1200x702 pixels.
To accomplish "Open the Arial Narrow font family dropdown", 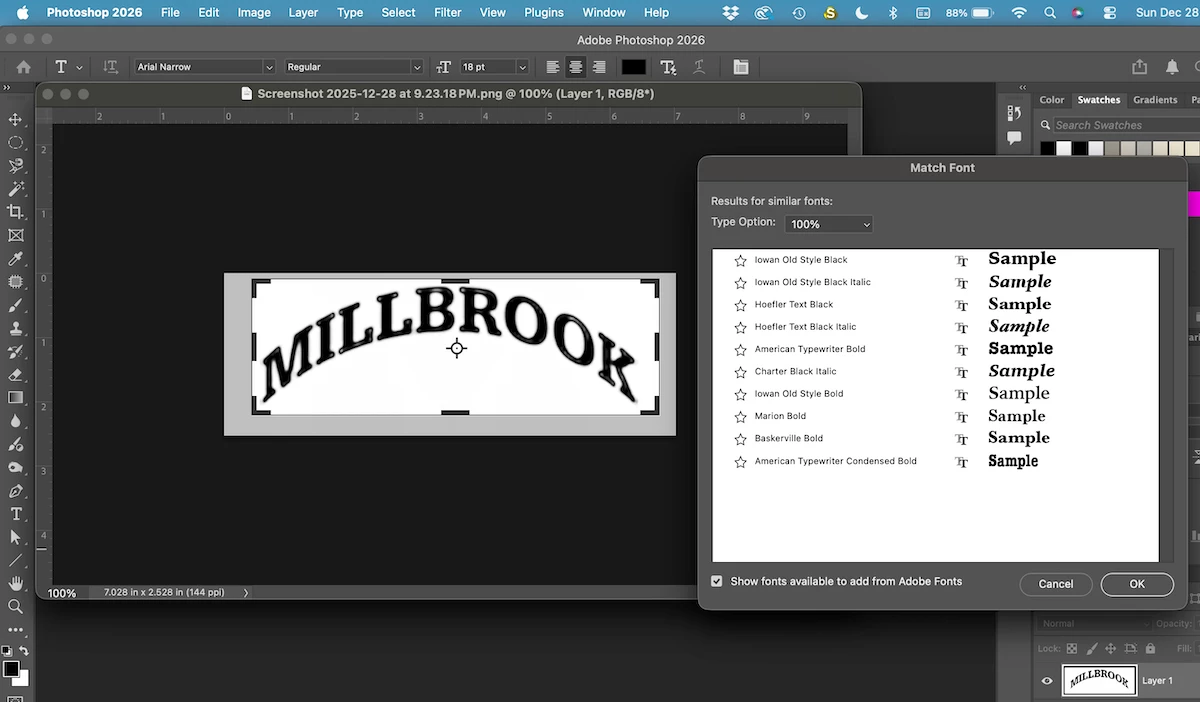I will pos(204,67).
